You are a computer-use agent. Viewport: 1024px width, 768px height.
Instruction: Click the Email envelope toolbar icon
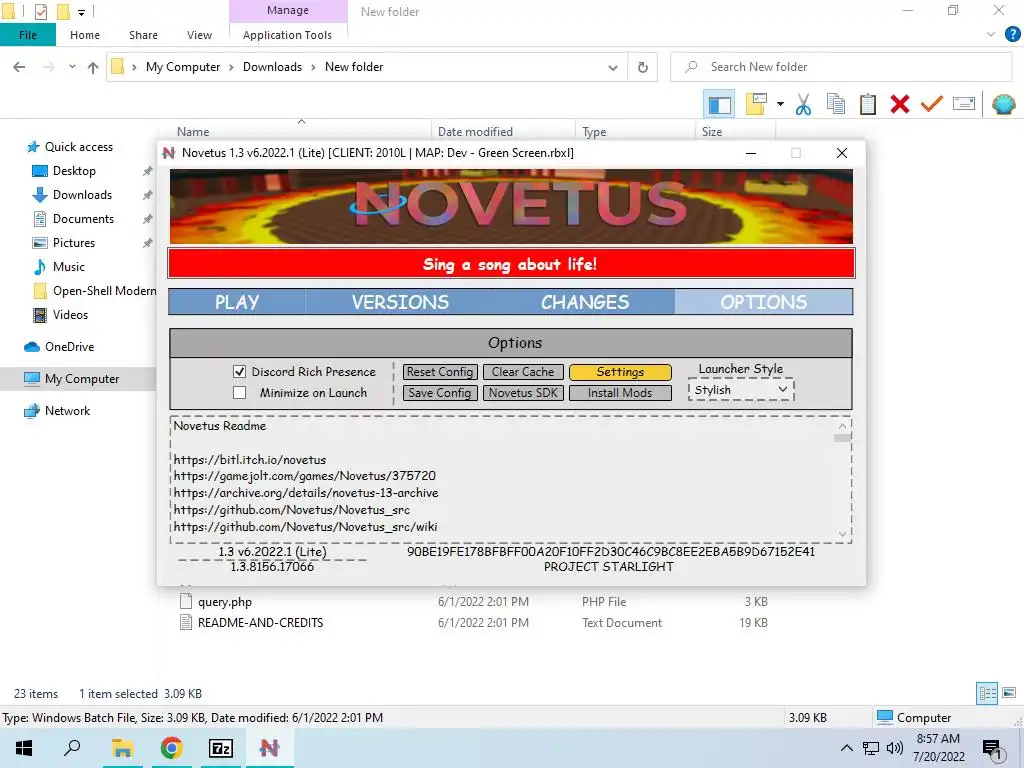coord(964,104)
